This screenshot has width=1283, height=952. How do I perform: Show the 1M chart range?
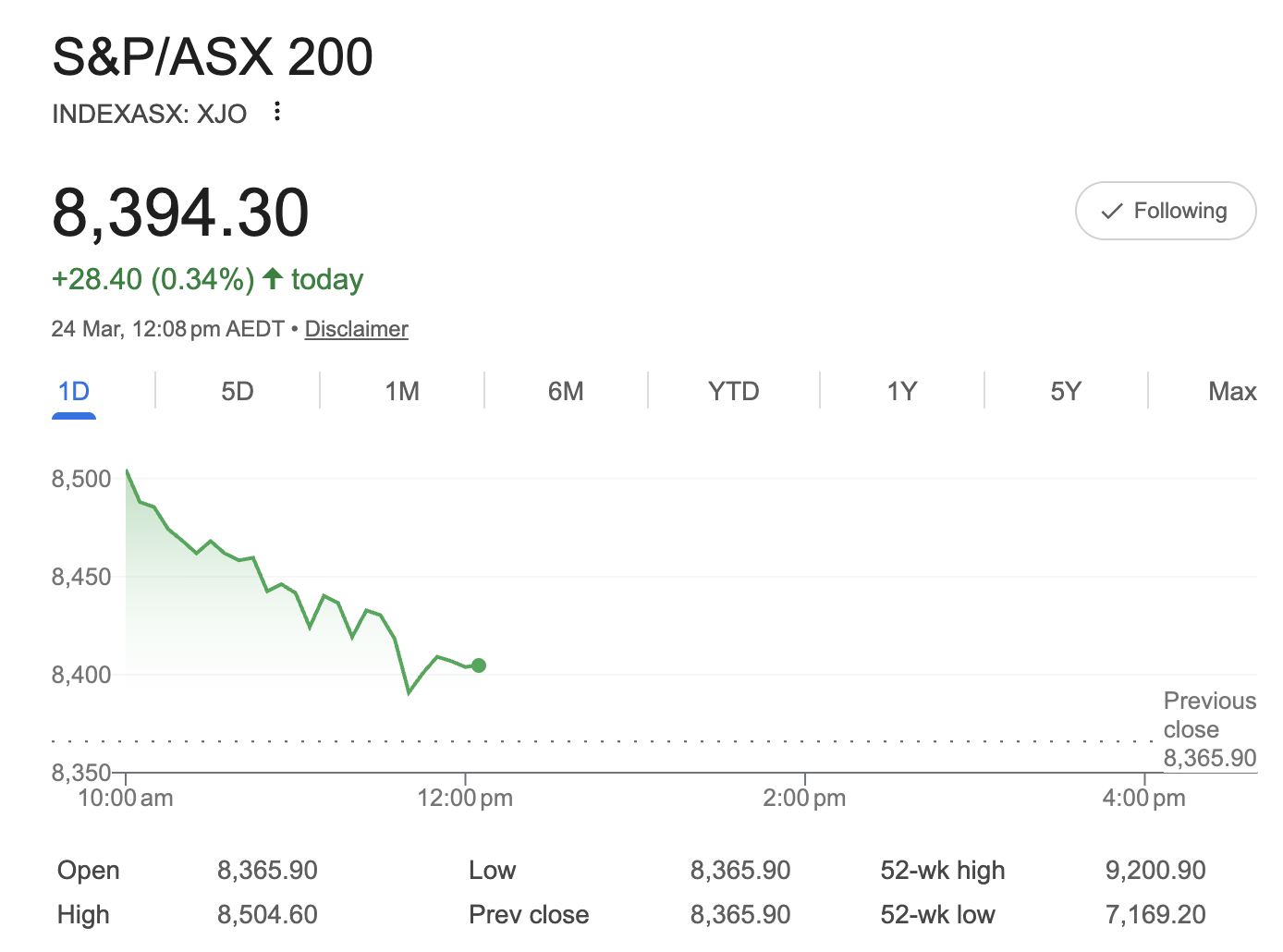click(402, 392)
